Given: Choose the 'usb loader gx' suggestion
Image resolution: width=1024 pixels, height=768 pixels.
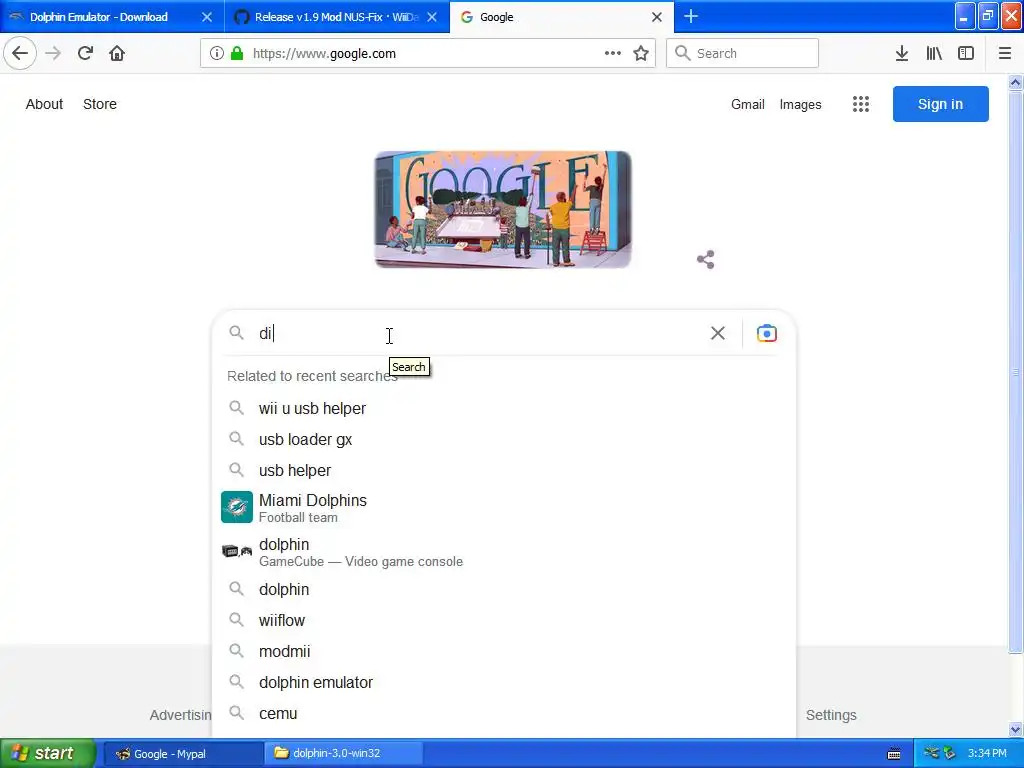Looking at the screenshot, I should click(504, 440).
